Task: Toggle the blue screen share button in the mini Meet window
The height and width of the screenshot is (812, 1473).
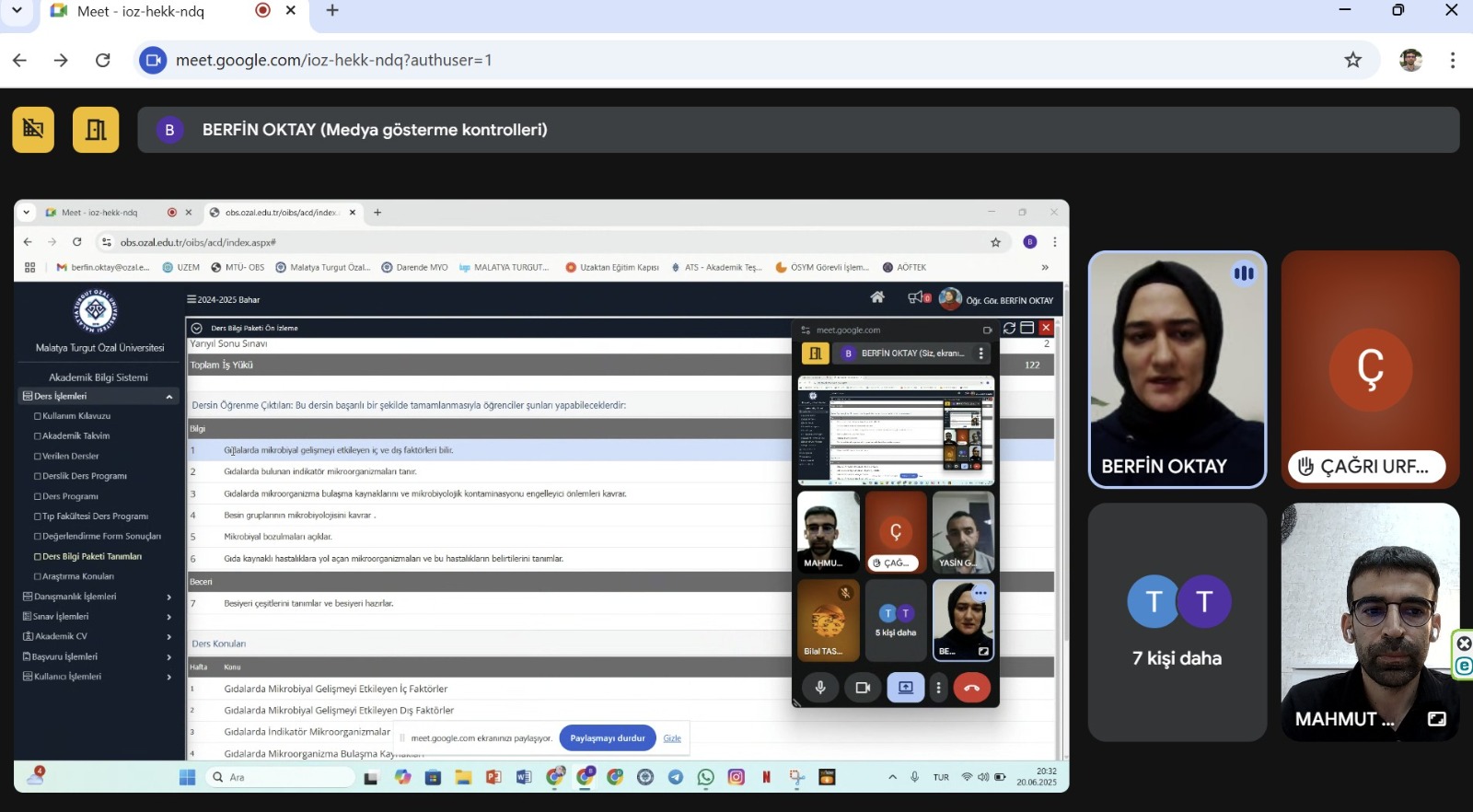Action: [905, 688]
